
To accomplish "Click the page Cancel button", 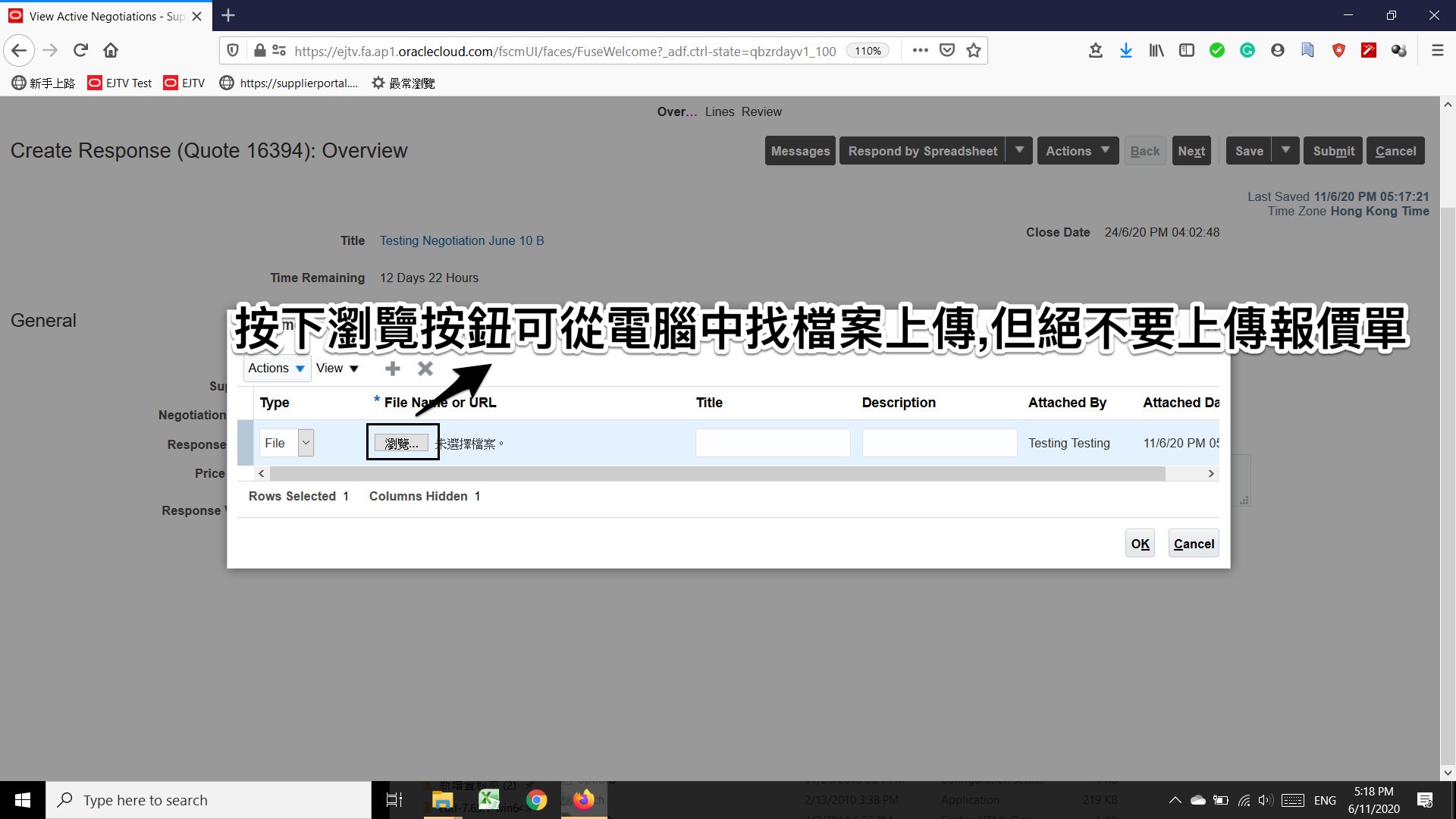I will point(1395,151).
